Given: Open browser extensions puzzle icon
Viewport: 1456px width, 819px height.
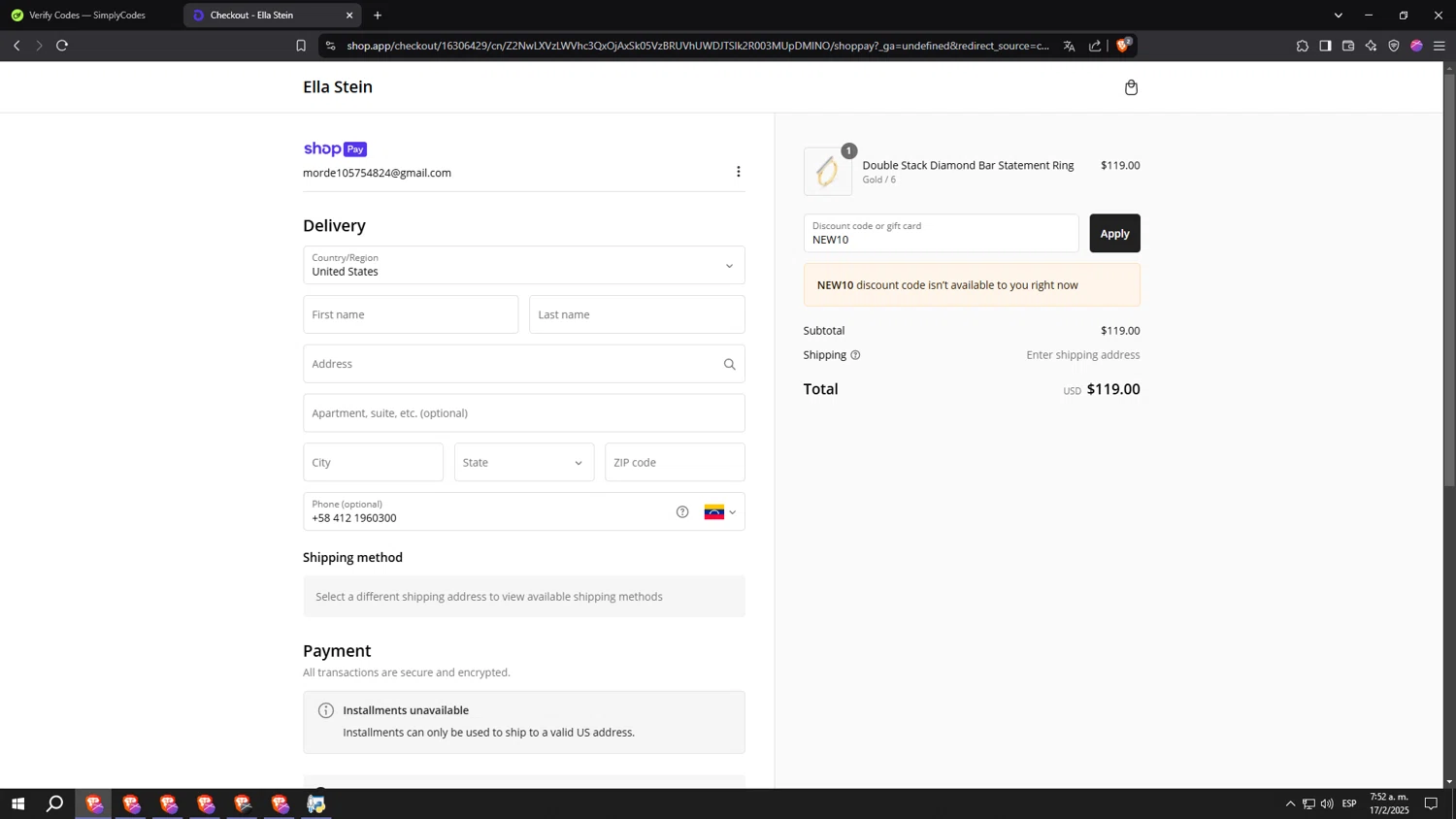Looking at the screenshot, I should point(1303,46).
